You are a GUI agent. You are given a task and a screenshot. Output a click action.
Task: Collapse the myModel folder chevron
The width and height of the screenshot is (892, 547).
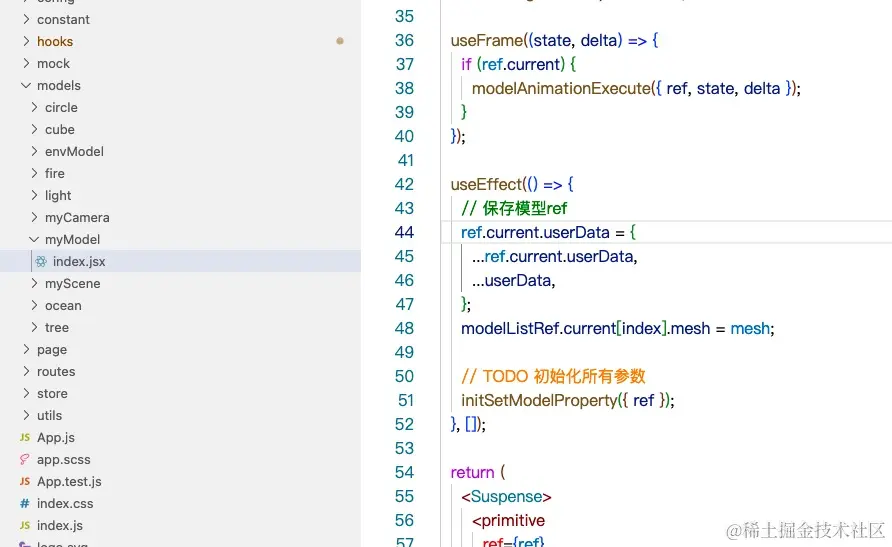[34, 239]
